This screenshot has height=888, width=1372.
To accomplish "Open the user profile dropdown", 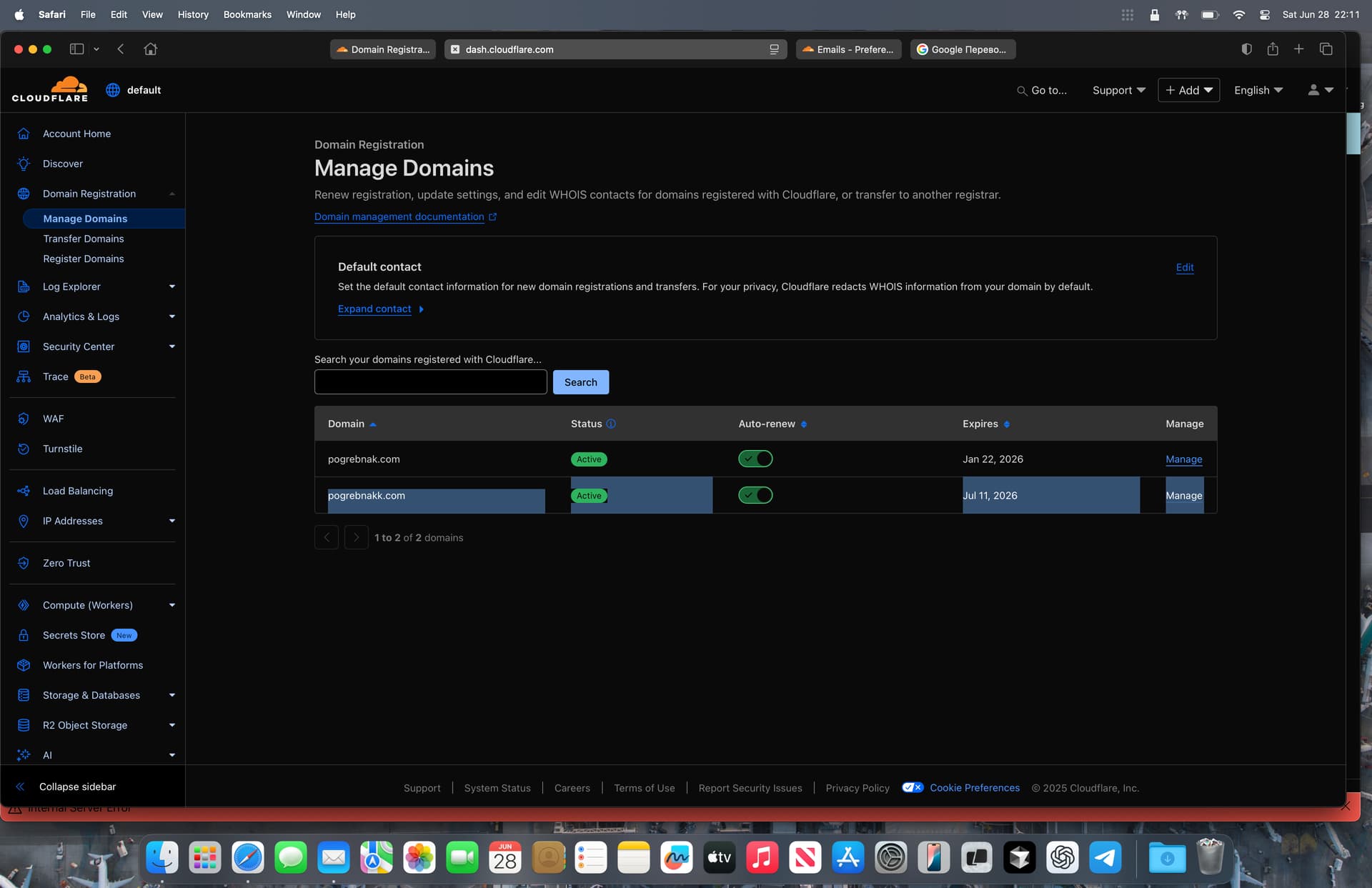I will [1321, 90].
